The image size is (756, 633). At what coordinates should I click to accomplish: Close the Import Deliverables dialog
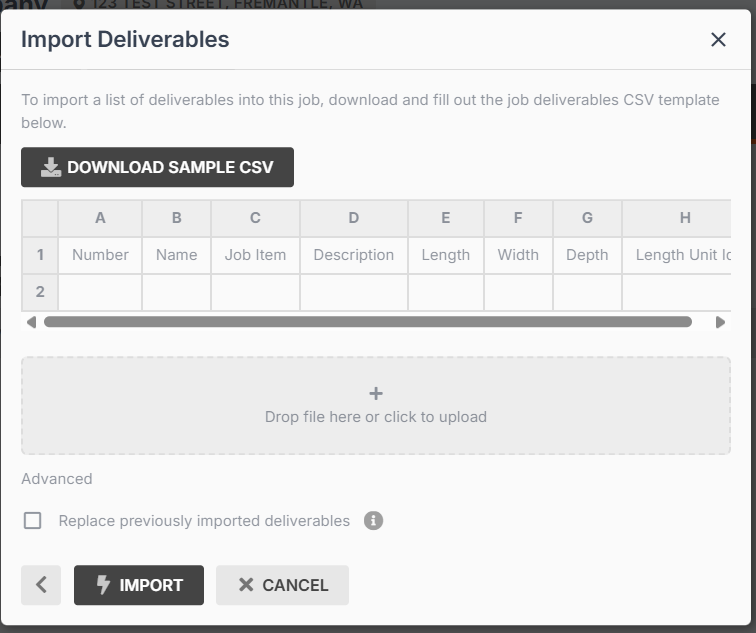[718, 40]
